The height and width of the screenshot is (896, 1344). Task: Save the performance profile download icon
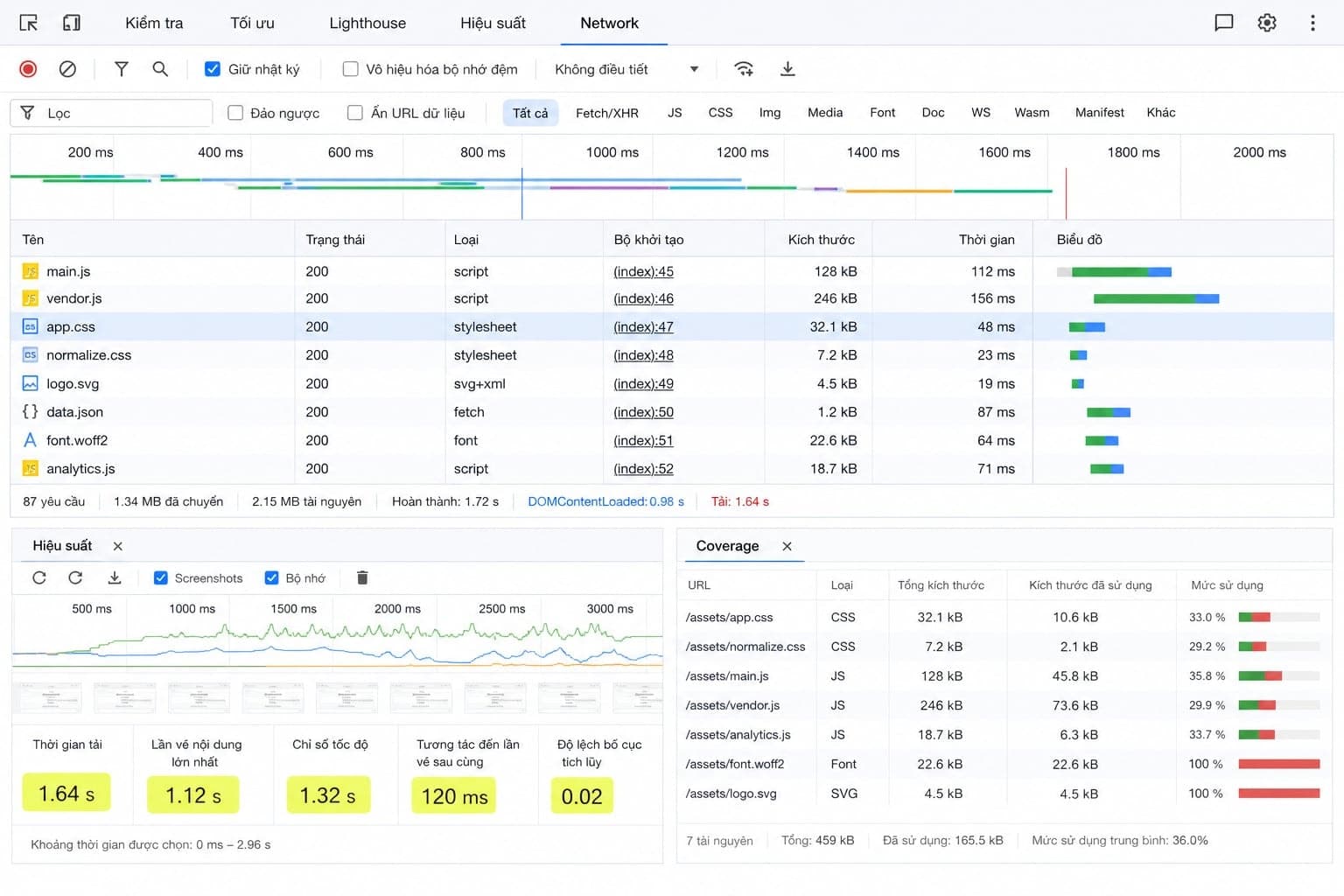tap(115, 577)
